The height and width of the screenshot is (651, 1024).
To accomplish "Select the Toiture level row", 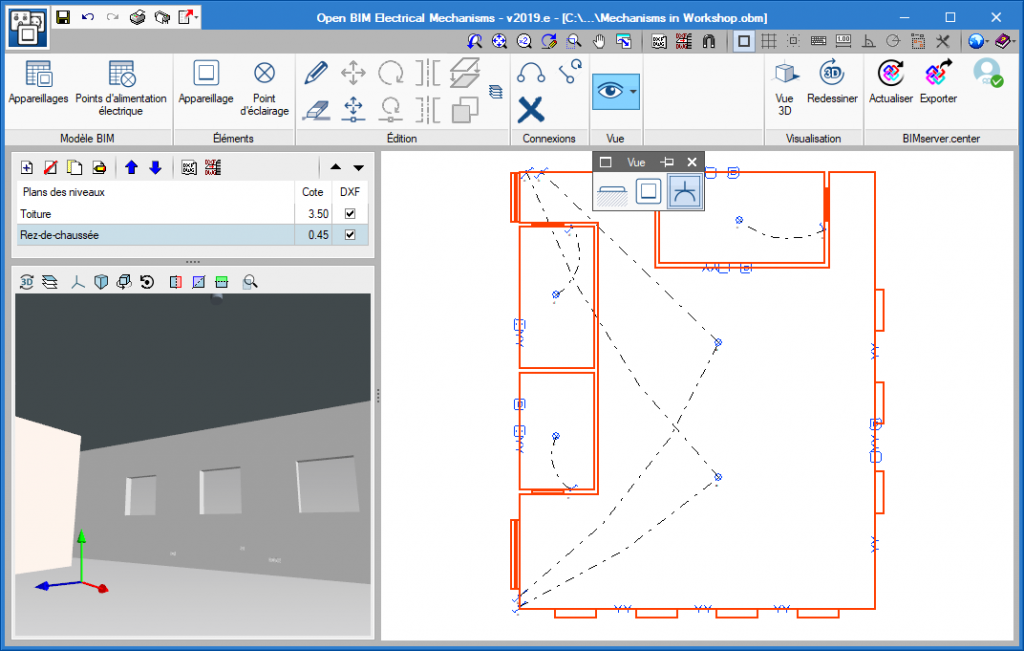I will [150, 214].
